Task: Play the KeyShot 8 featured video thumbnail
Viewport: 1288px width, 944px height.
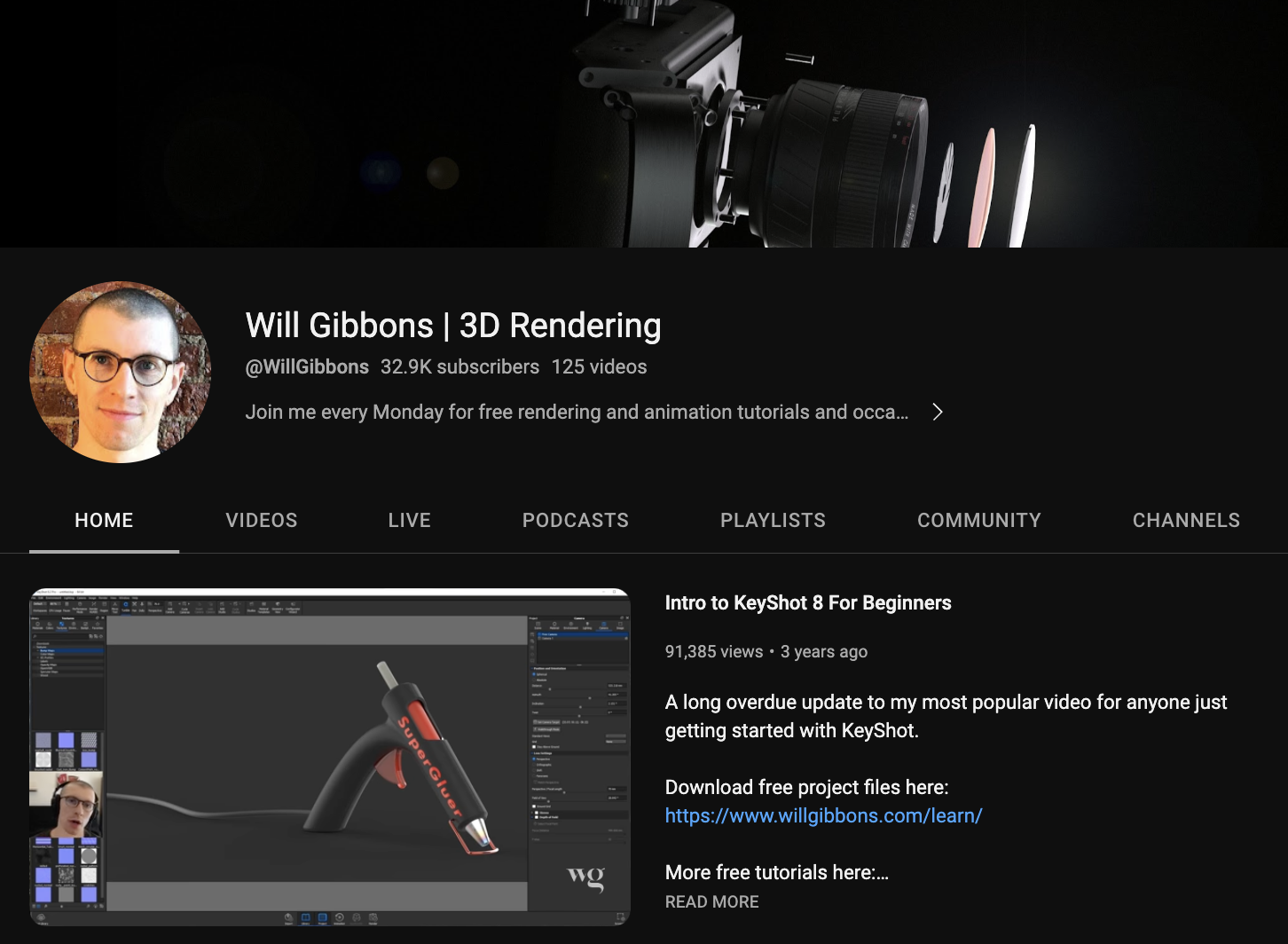Action: tap(330, 757)
